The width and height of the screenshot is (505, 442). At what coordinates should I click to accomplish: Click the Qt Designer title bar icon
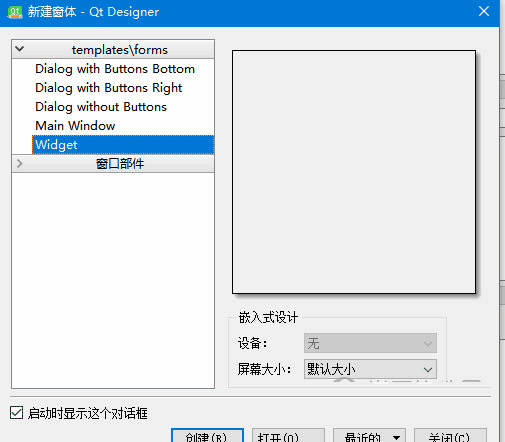pyautogui.click(x=15, y=12)
